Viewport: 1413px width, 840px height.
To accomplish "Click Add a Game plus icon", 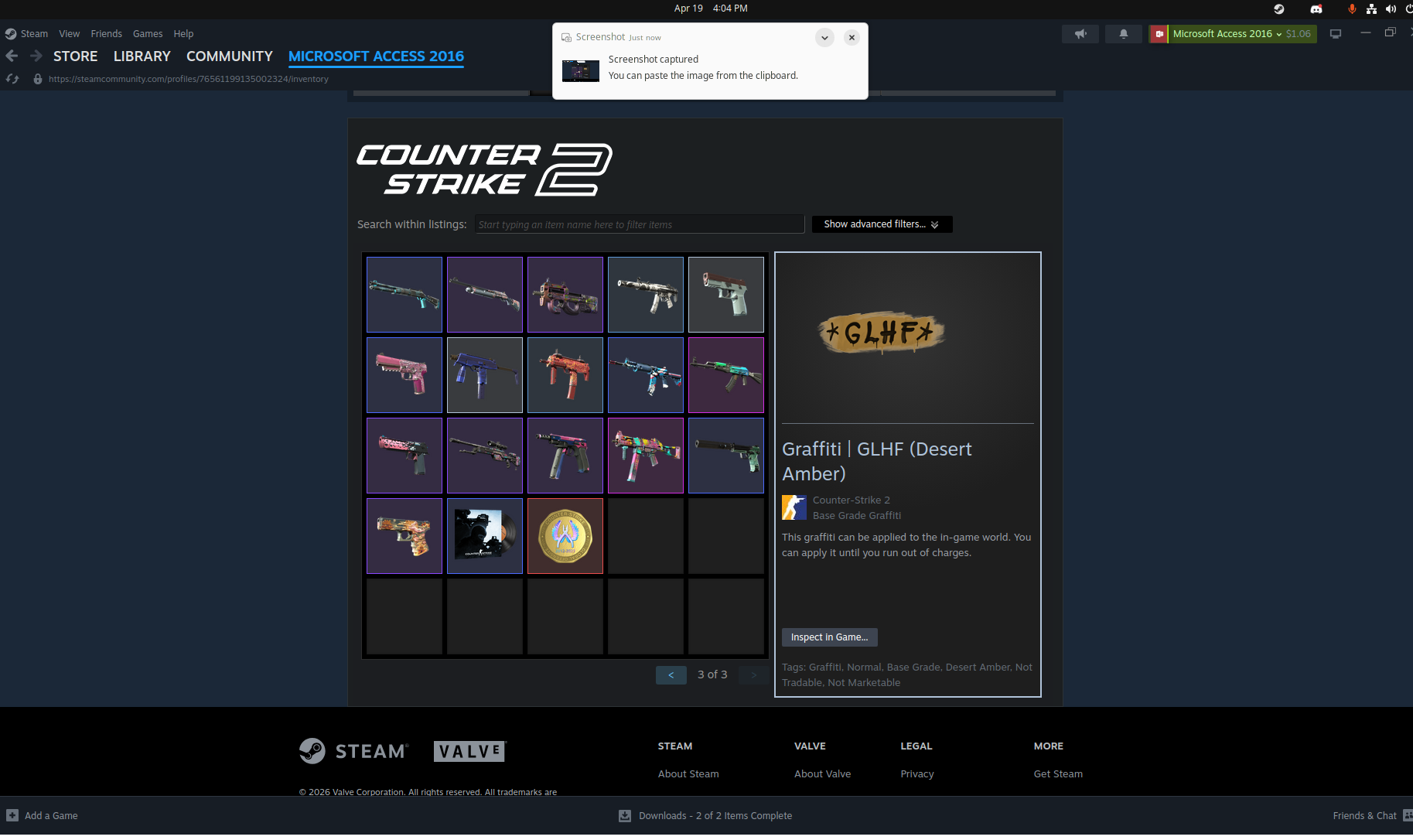I will pos(12,815).
